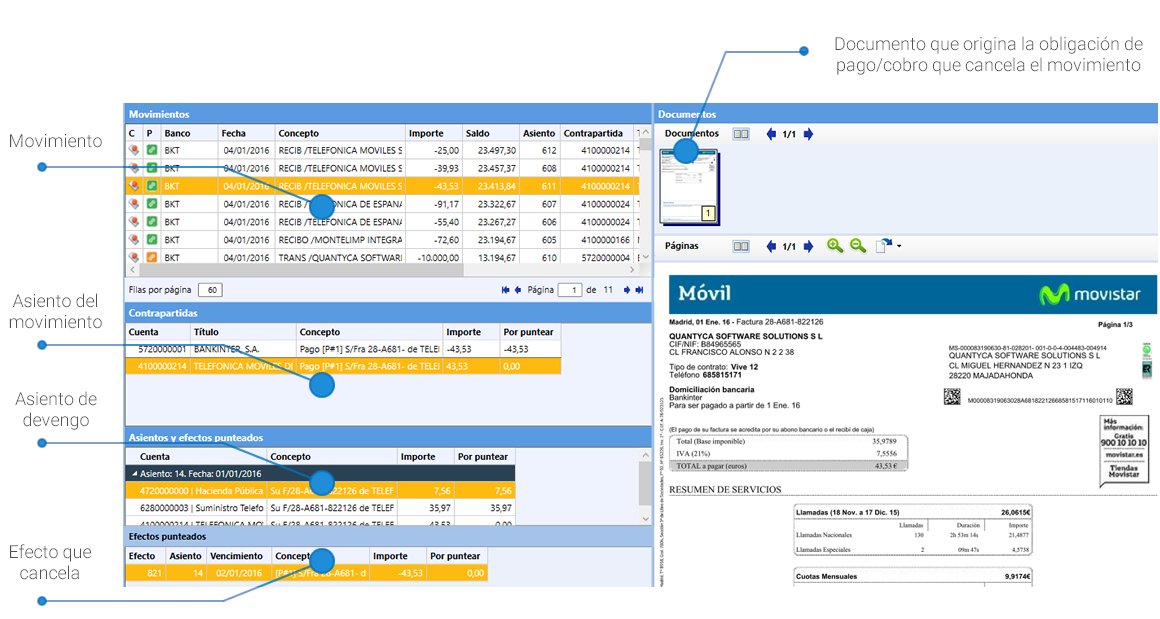Select the RECIBO /MONTELIMP INTEGRA movement row
The image size is (1160, 619).
381,240
